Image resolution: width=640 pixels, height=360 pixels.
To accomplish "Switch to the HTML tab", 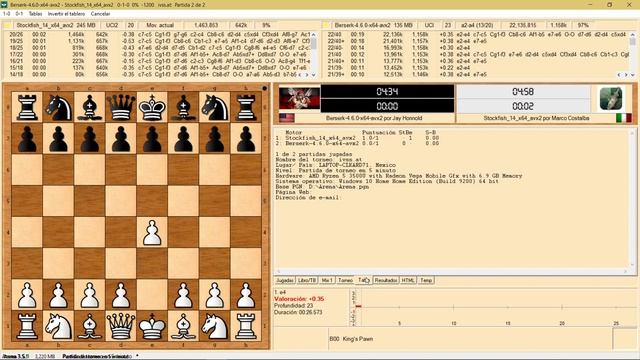I will [x=408, y=280].
